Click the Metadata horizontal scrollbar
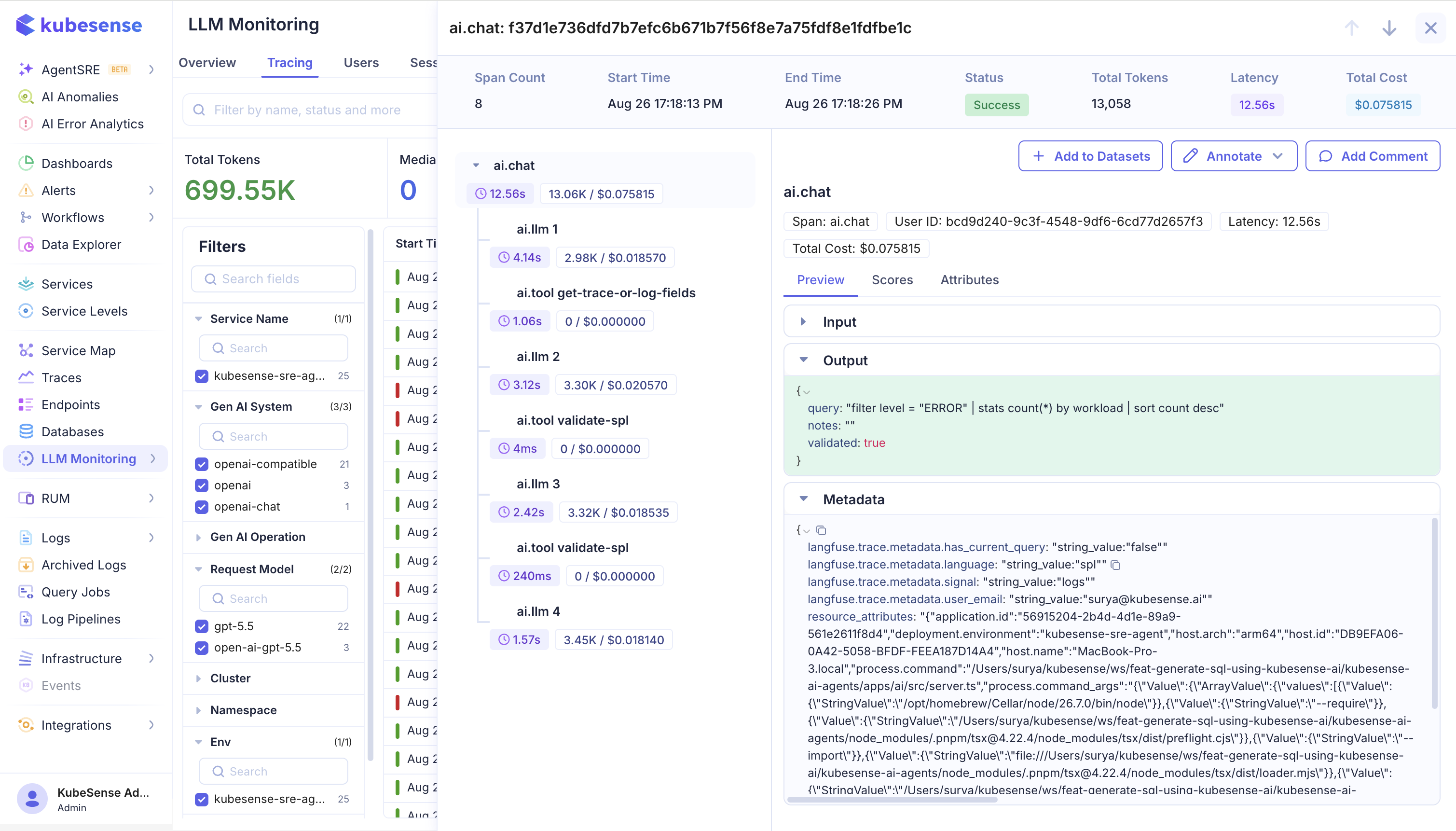The image size is (1456, 831). (893, 800)
